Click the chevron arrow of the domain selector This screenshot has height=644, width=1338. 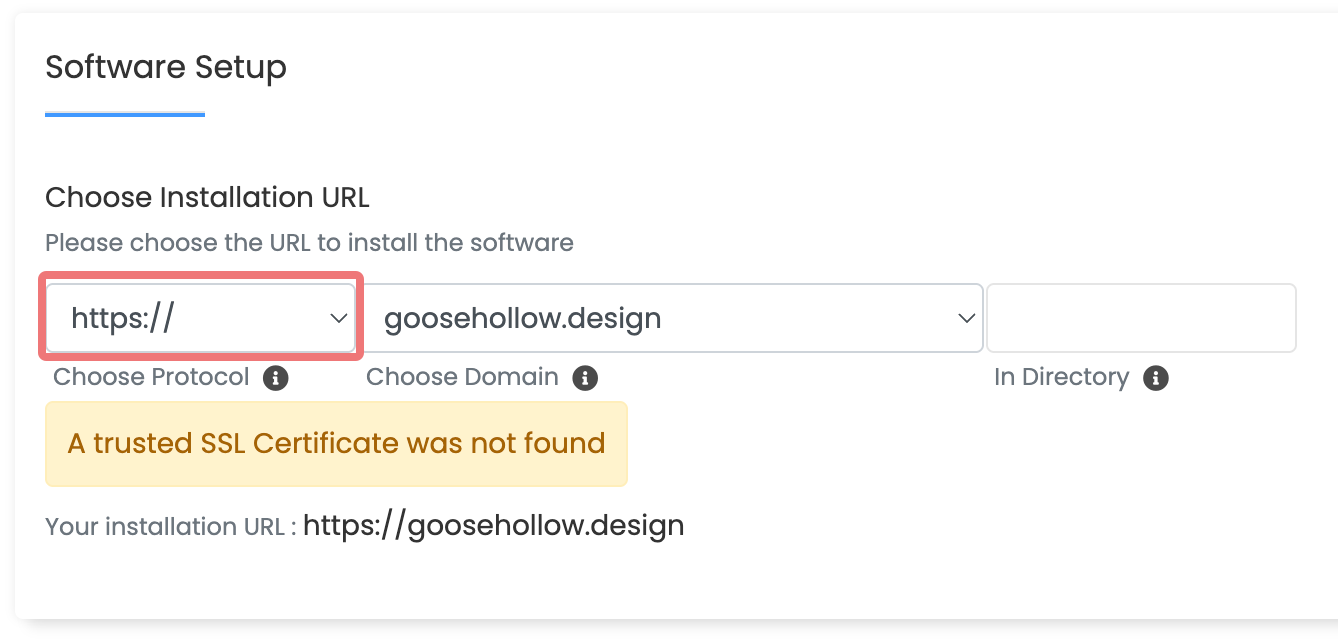click(966, 318)
